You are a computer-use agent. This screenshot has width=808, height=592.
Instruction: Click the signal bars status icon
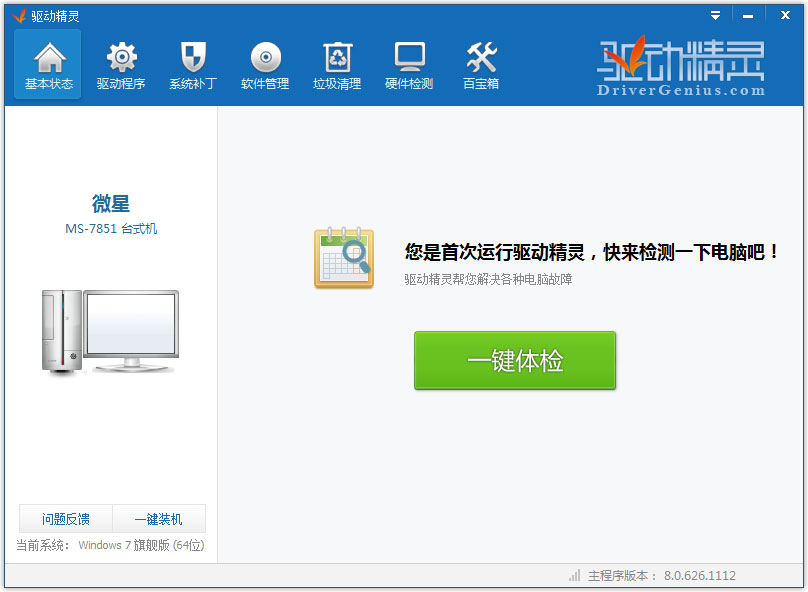575,576
